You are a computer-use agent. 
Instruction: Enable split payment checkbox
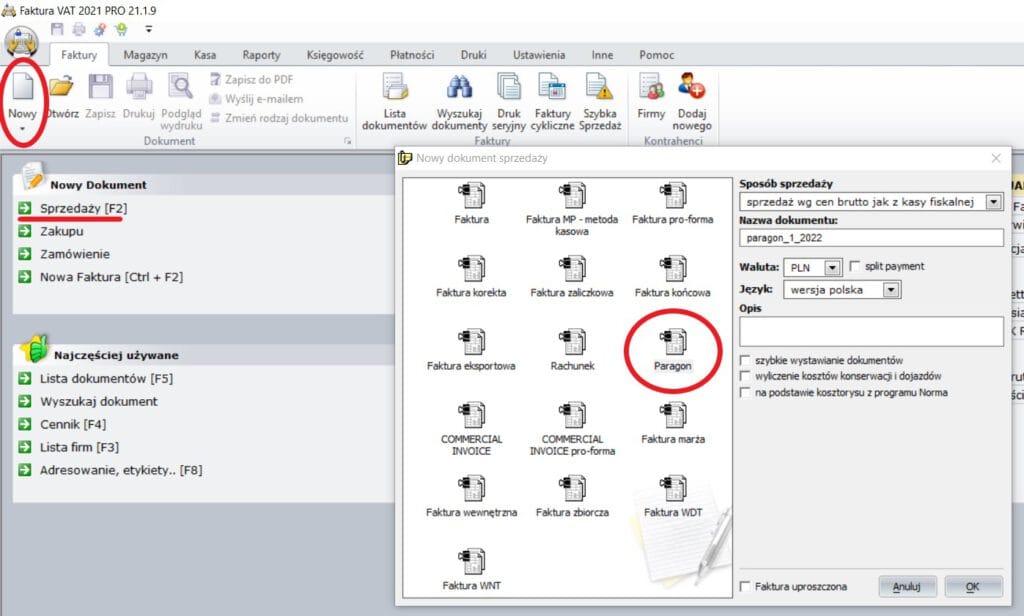tap(855, 266)
